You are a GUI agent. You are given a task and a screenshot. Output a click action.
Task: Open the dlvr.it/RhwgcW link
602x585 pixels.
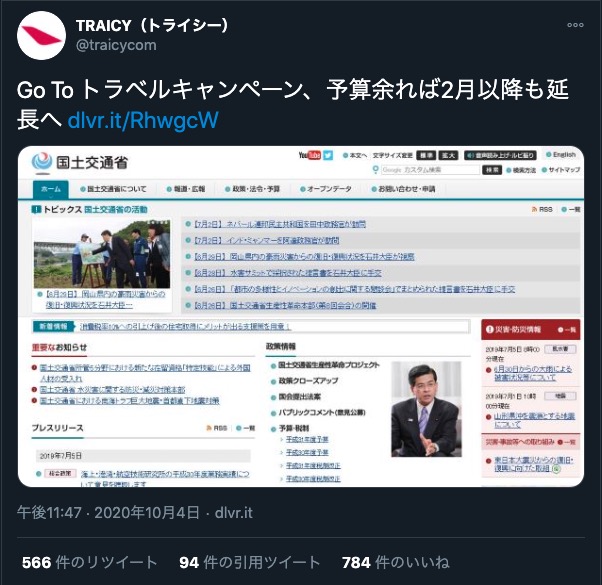143,120
